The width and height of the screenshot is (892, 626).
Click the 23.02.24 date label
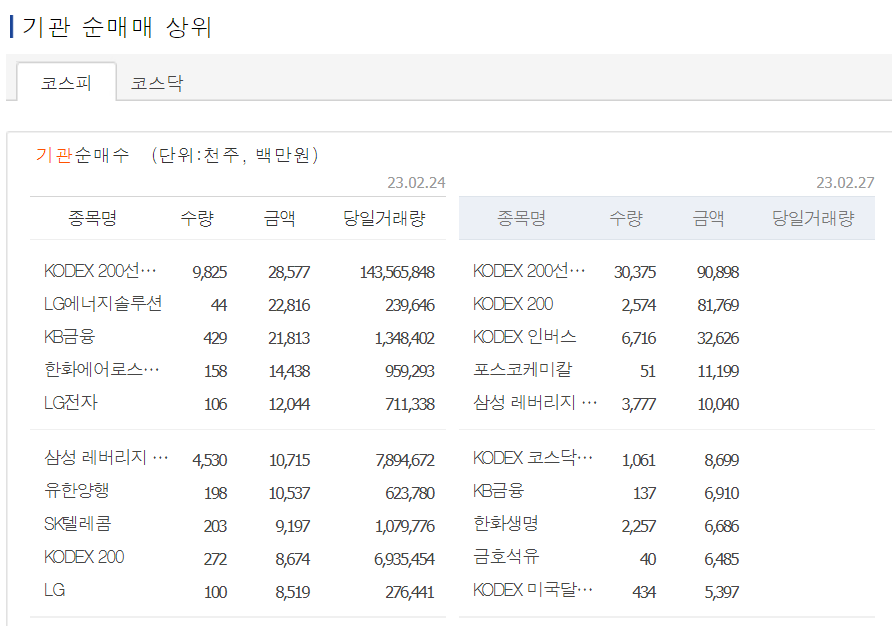(x=416, y=183)
